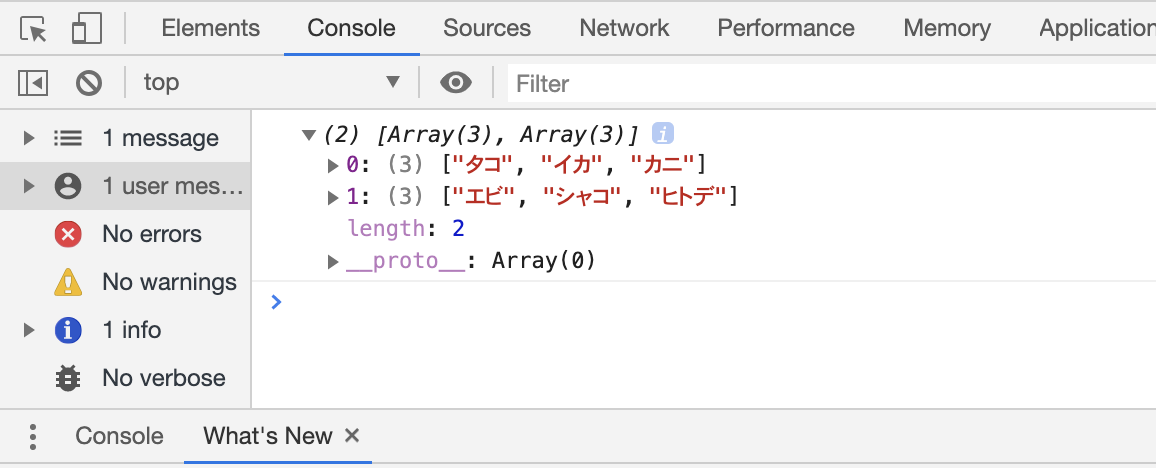The image size is (1156, 468).
Task: Create a live expression with the eye icon
Action: [x=456, y=83]
